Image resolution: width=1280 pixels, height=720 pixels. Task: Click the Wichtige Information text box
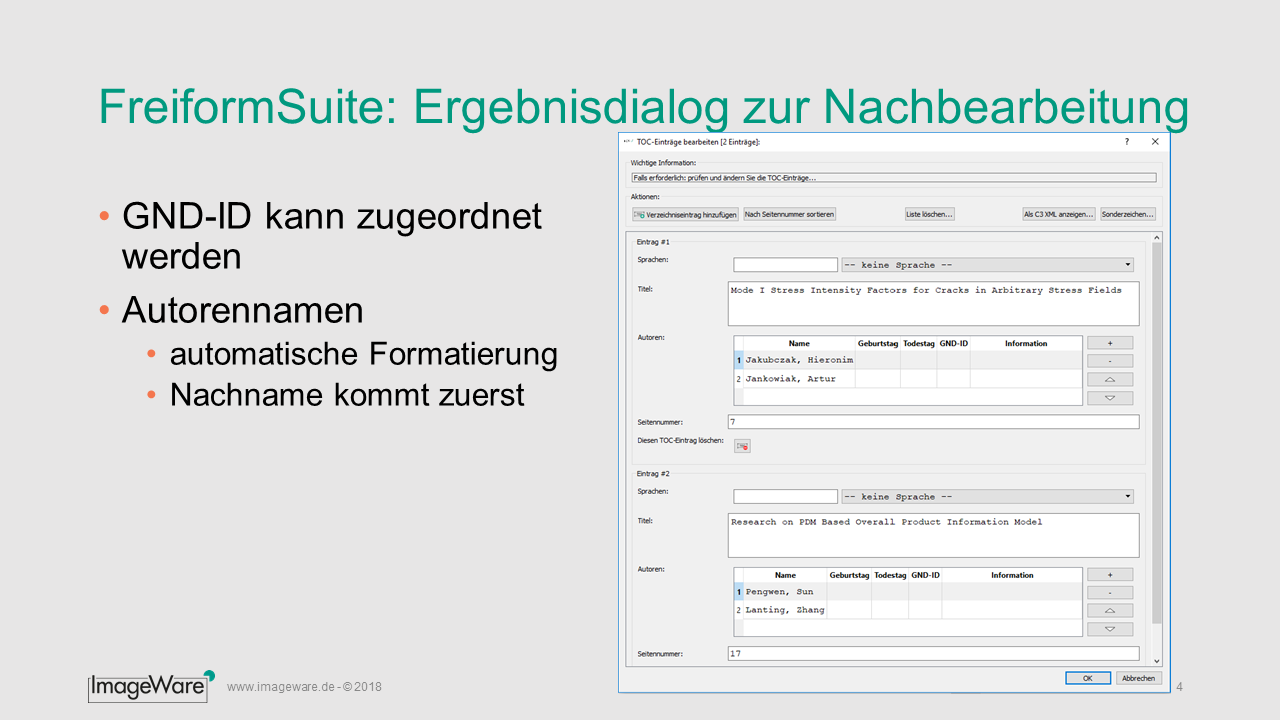pos(893,178)
